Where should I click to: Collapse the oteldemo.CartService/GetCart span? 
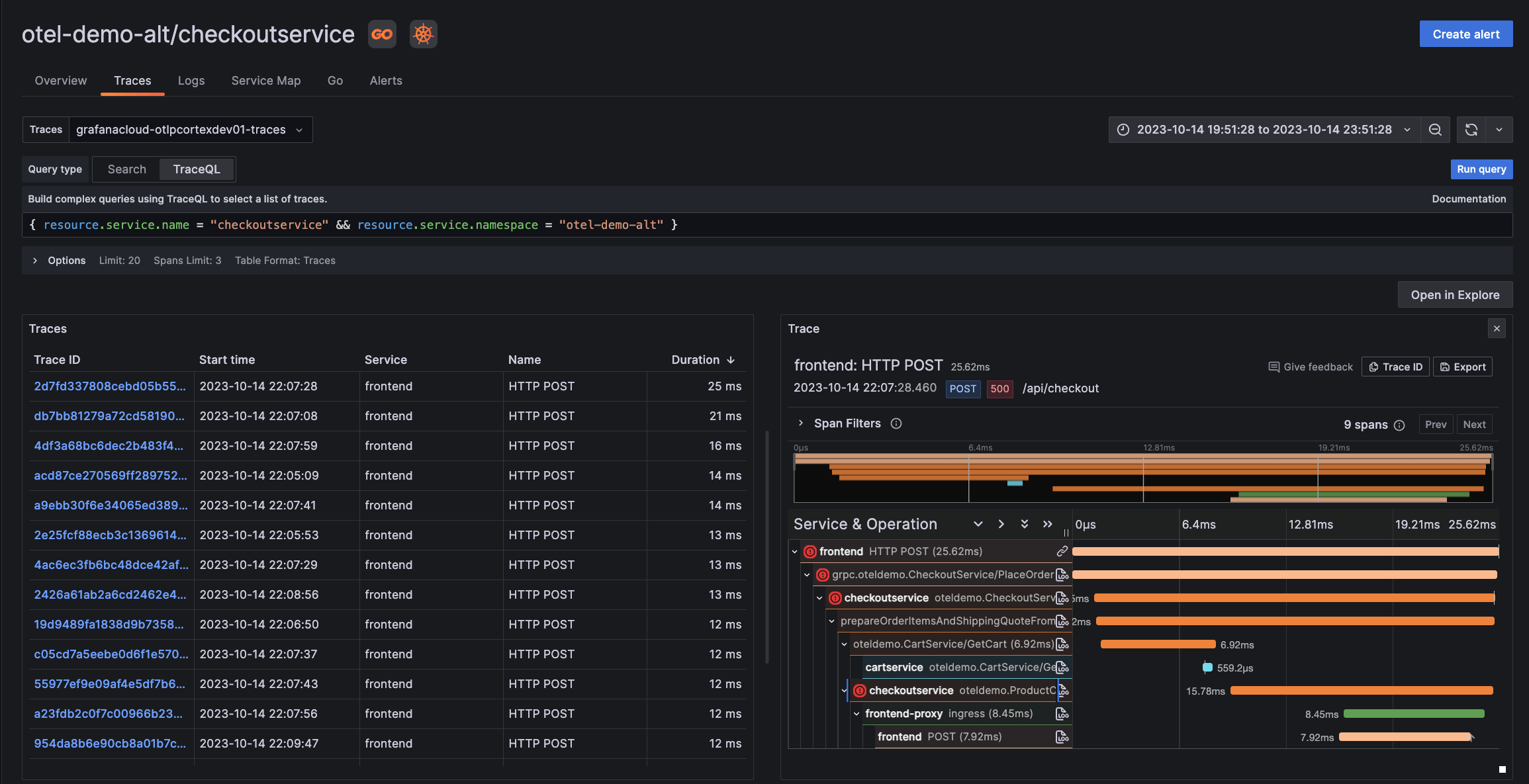(x=845, y=644)
